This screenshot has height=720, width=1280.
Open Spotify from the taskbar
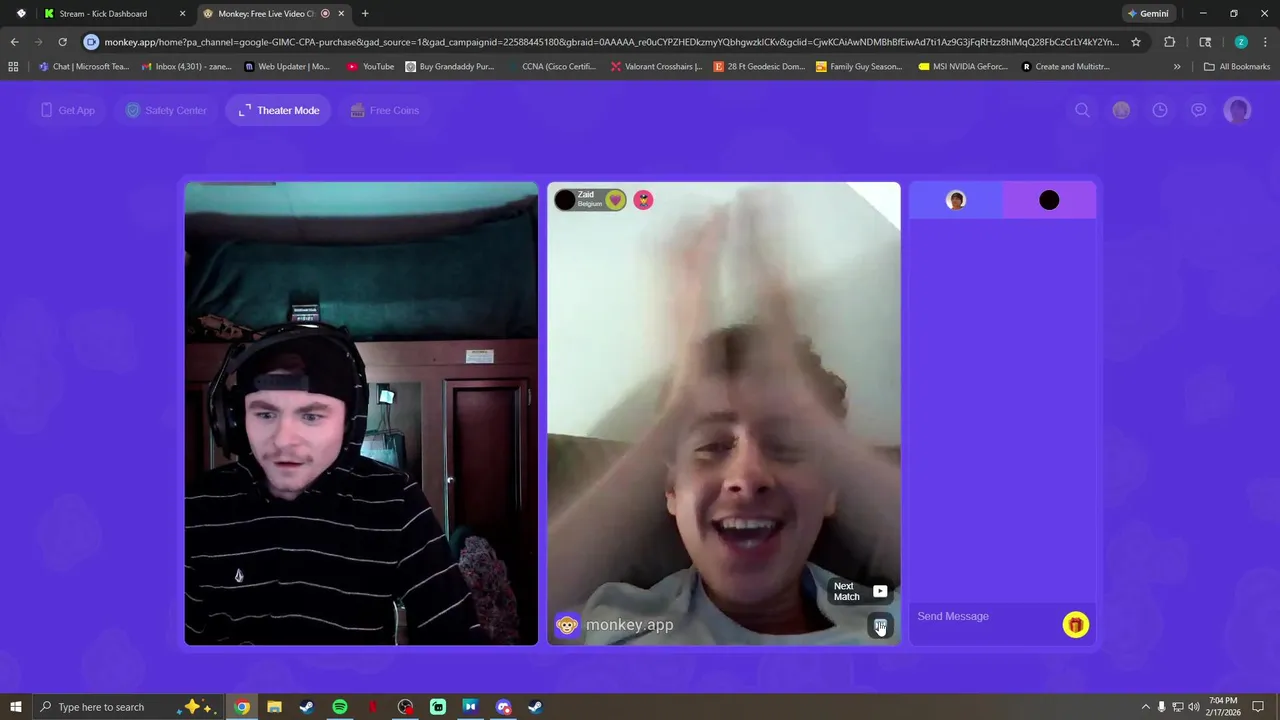pyautogui.click(x=339, y=707)
